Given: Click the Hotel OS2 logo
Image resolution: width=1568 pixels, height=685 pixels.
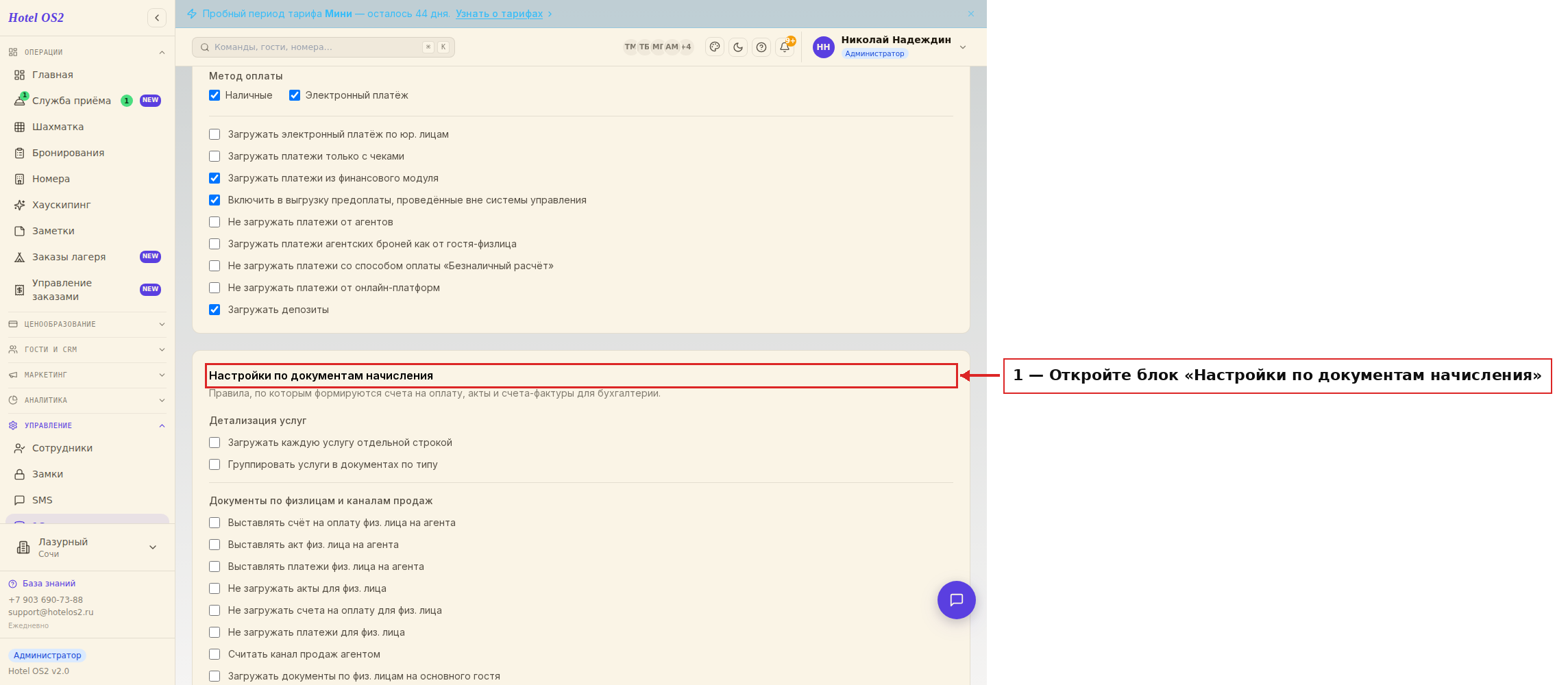Looking at the screenshot, I should pyautogui.click(x=36, y=18).
